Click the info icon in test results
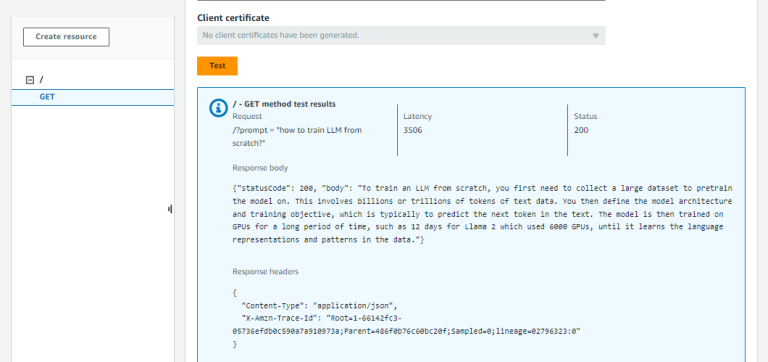The image size is (768, 362). [218, 108]
